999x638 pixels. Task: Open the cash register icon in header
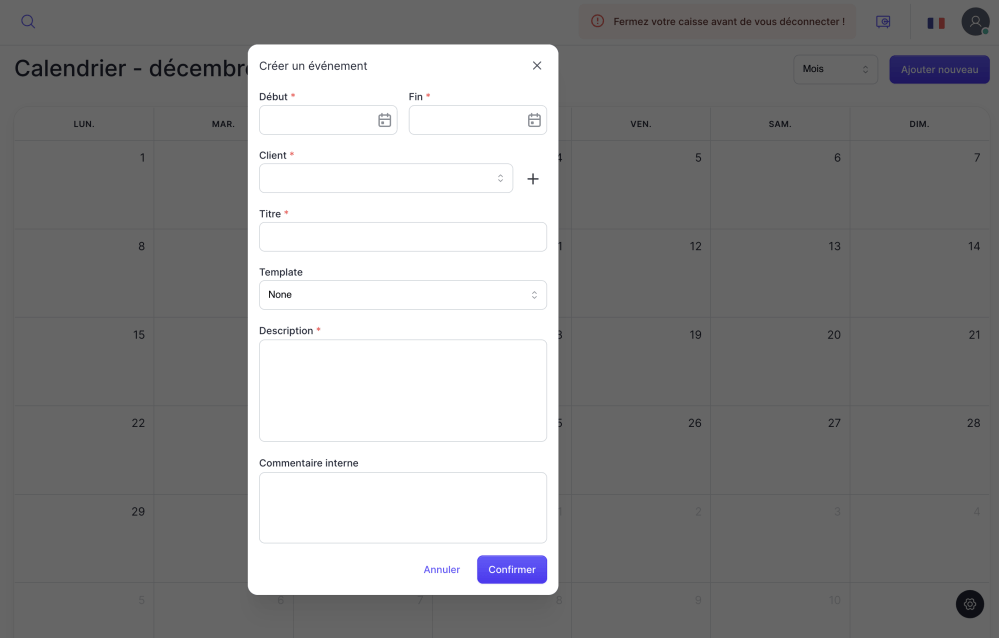[883, 22]
